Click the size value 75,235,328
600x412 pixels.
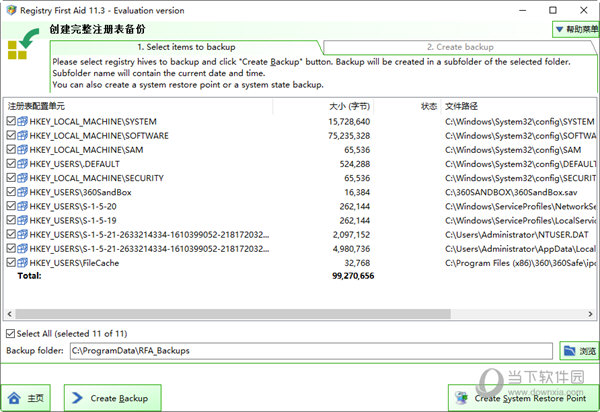click(349, 136)
